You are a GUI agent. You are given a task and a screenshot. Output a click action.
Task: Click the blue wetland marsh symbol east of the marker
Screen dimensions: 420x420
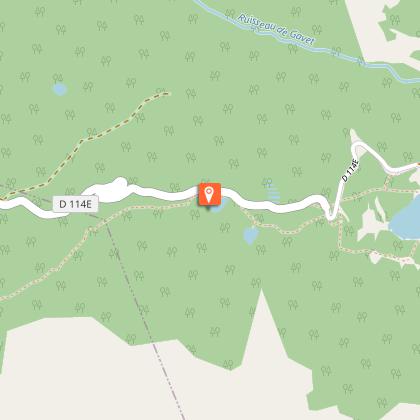(x=273, y=192)
